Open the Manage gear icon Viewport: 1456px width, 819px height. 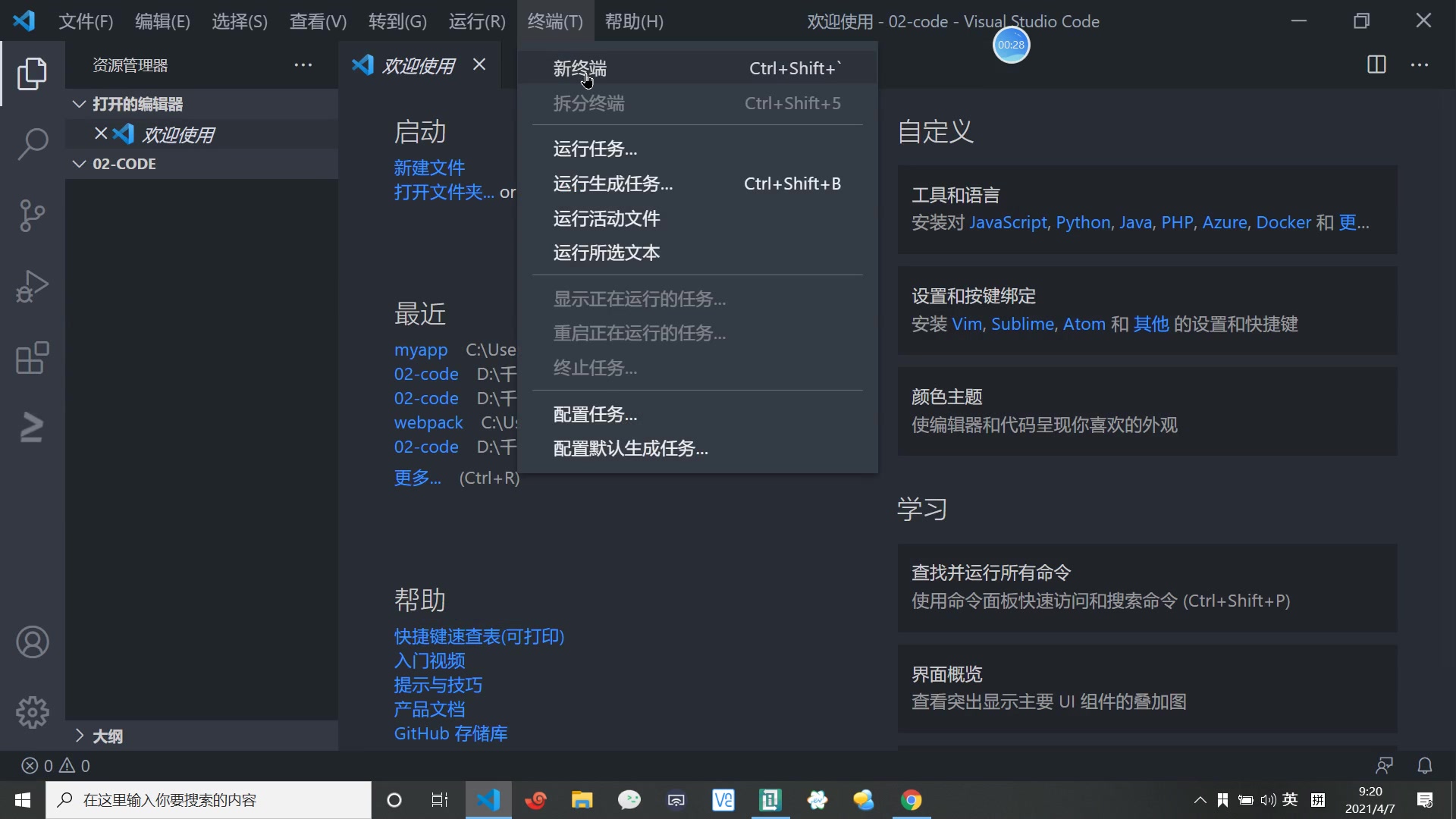pyautogui.click(x=32, y=713)
